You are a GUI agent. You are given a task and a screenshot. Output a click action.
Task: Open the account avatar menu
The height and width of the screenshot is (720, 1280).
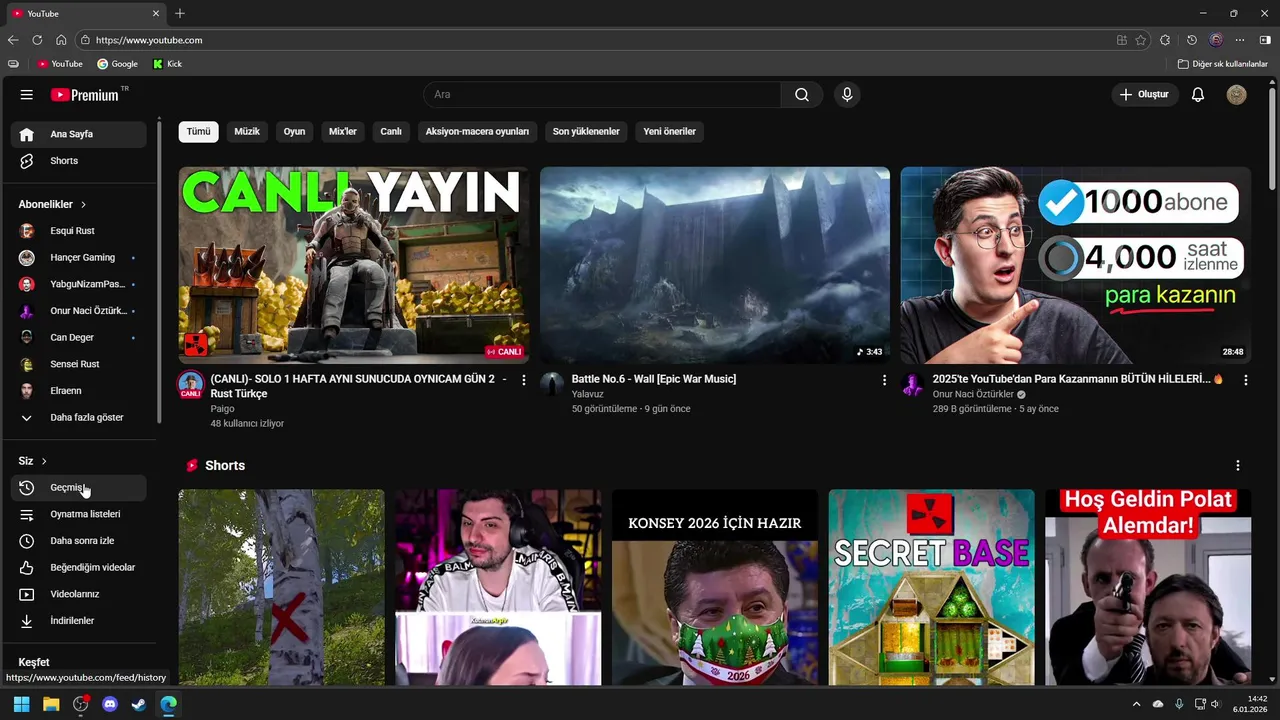click(1237, 95)
